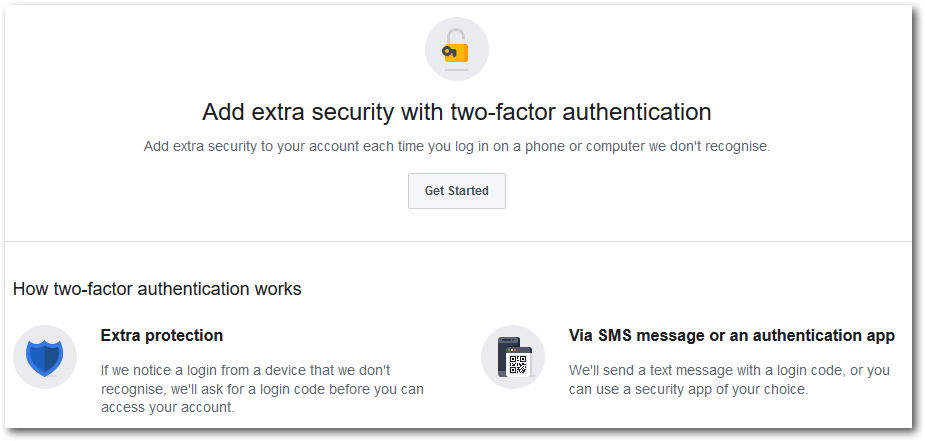
Task: Select the 'Extra protection' title
Action: click(x=162, y=335)
